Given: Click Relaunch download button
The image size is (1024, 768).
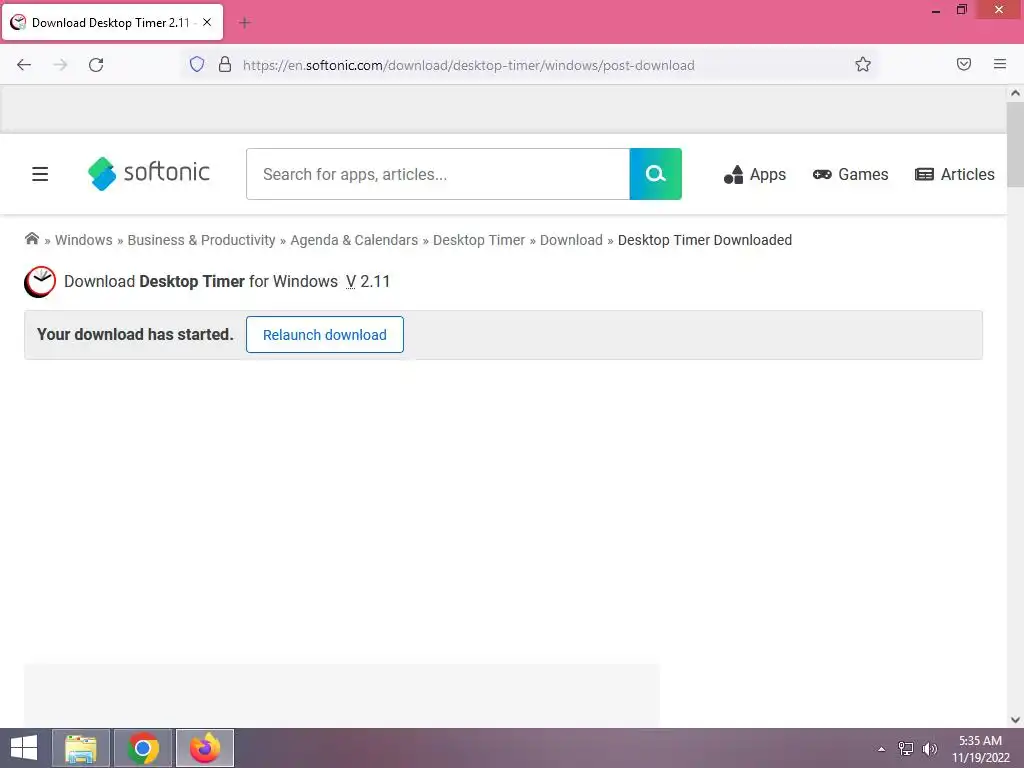Looking at the screenshot, I should (x=325, y=334).
